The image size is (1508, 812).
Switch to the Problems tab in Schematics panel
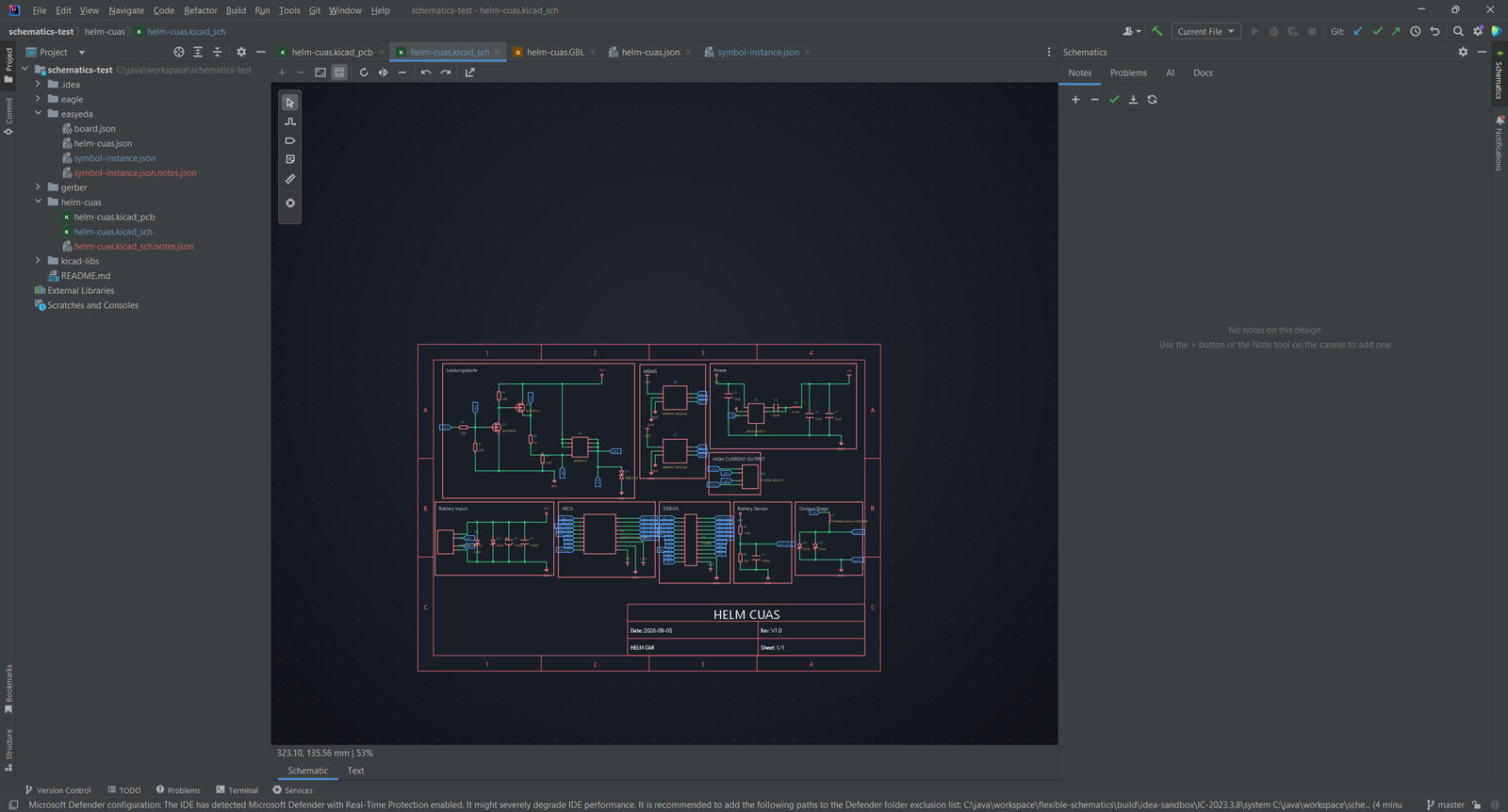1128,73
